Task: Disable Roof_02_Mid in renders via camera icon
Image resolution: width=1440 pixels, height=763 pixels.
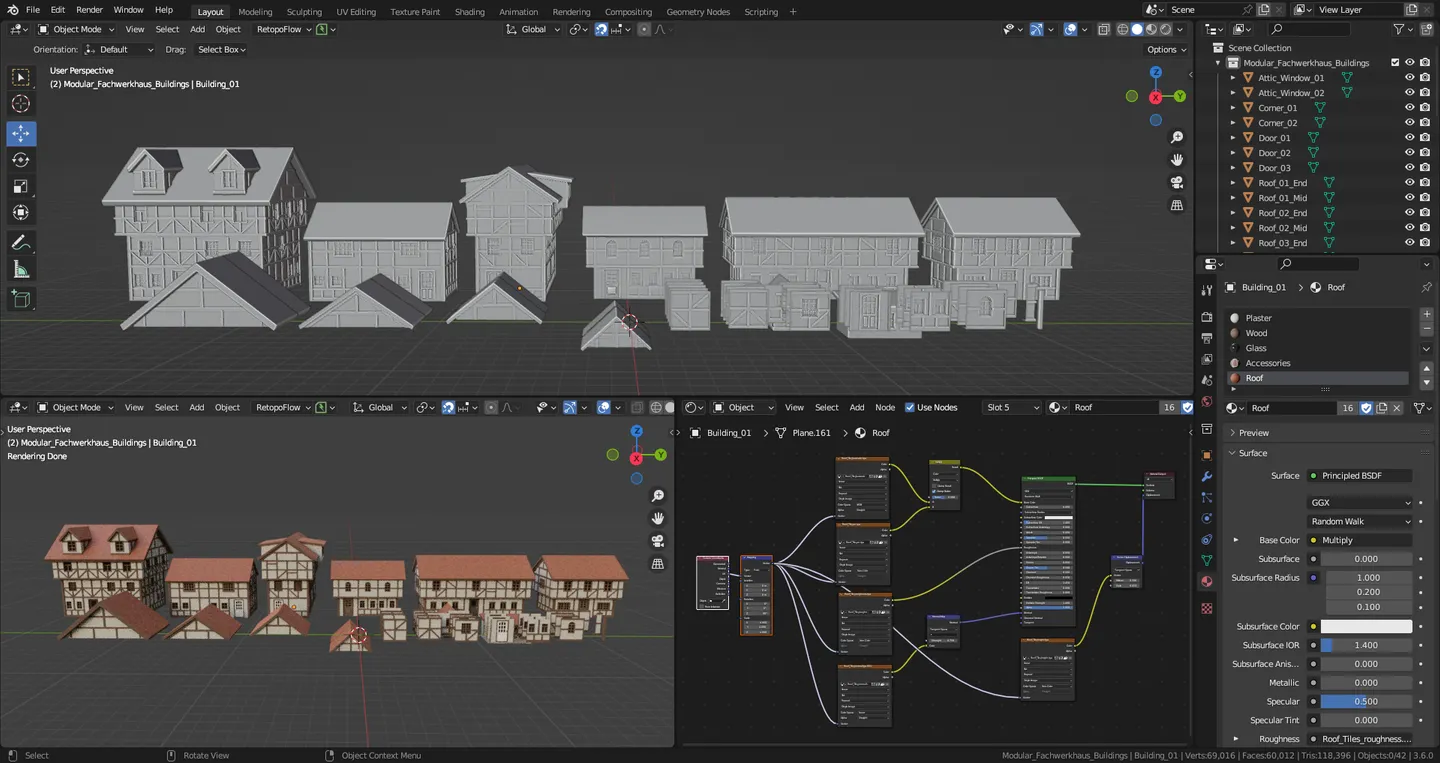Action: pyautogui.click(x=1424, y=228)
